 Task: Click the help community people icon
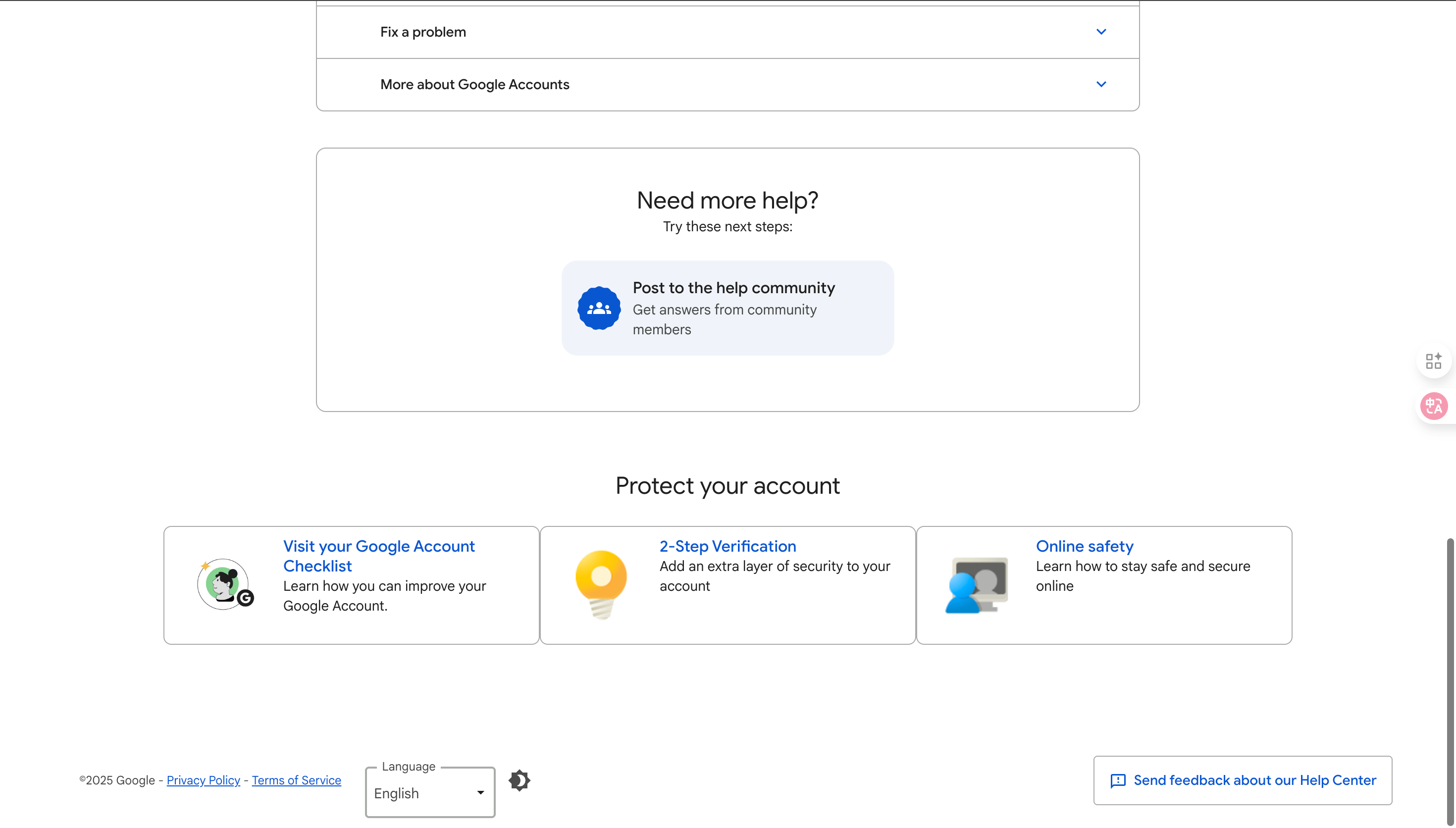click(599, 308)
